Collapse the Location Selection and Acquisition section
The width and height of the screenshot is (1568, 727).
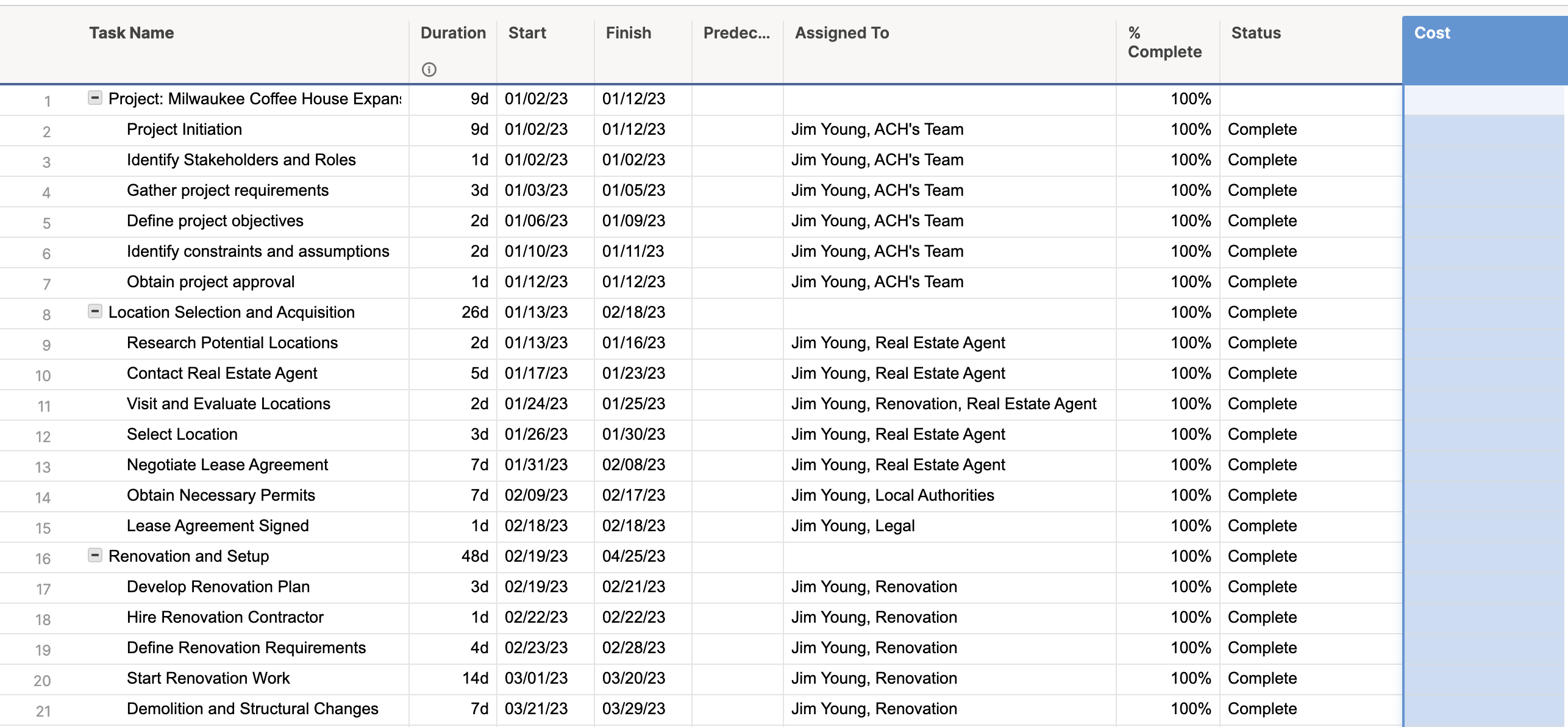point(94,312)
